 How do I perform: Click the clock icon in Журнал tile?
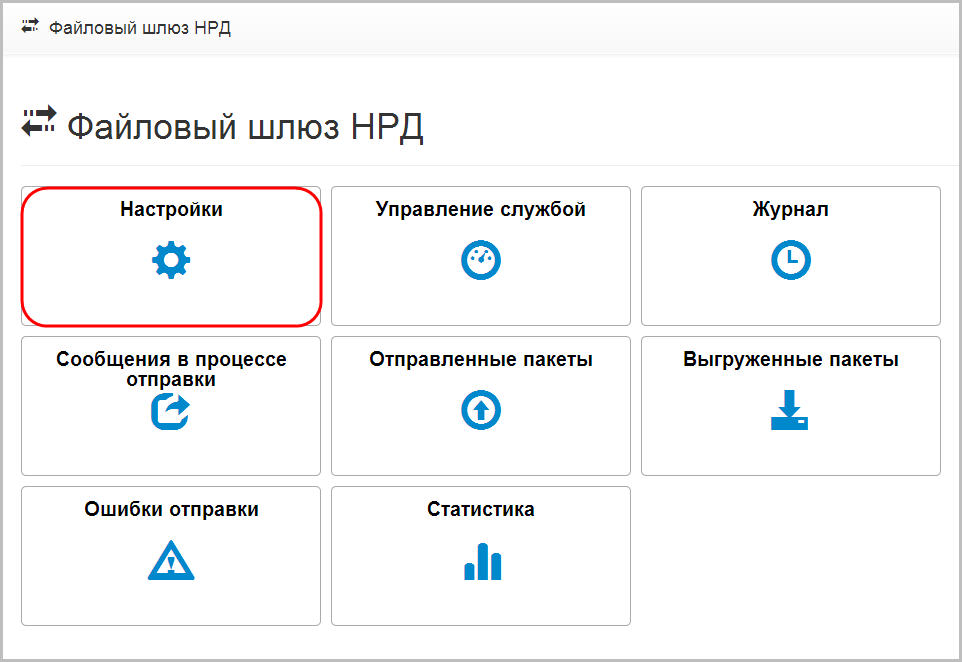point(791,260)
